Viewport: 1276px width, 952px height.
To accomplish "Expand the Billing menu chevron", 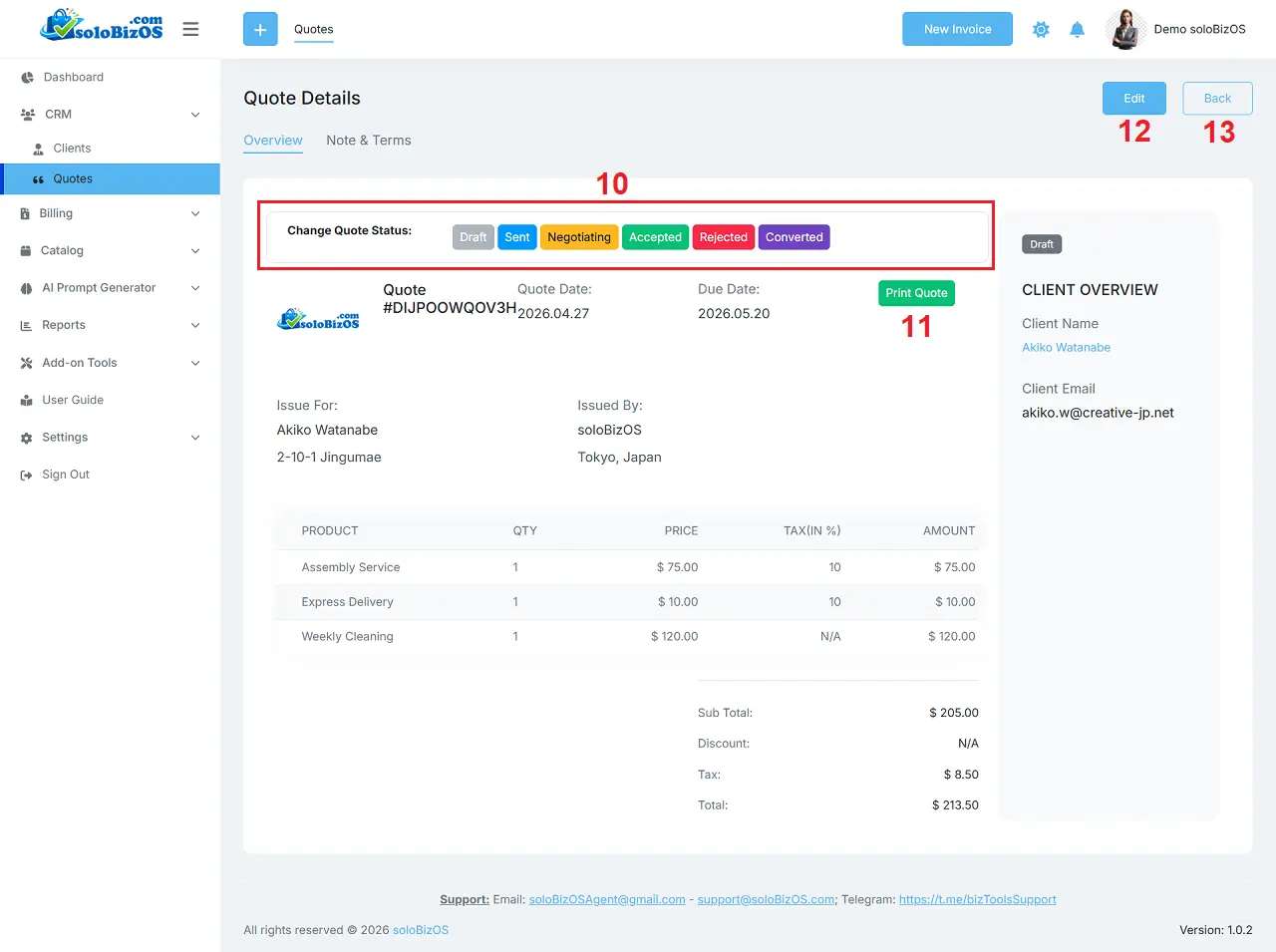I will coord(195,213).
